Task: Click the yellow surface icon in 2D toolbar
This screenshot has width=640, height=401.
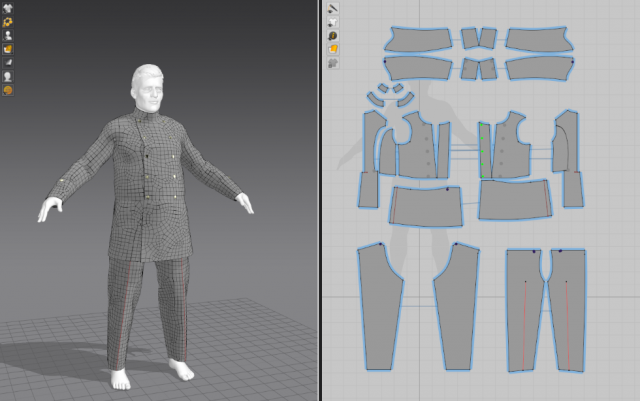Action: click(332, 48)
